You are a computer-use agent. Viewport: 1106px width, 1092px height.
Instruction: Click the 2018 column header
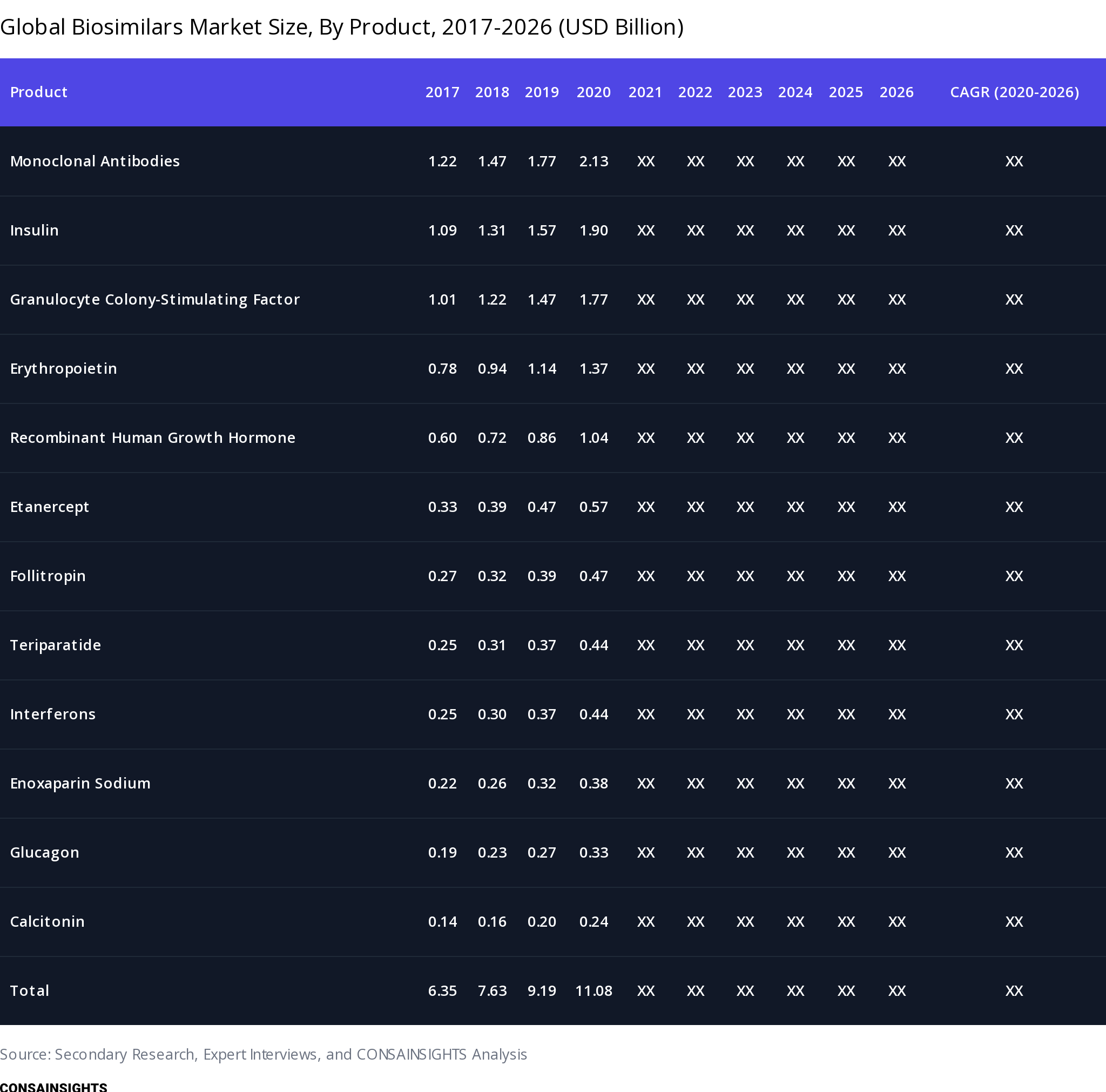493,92
